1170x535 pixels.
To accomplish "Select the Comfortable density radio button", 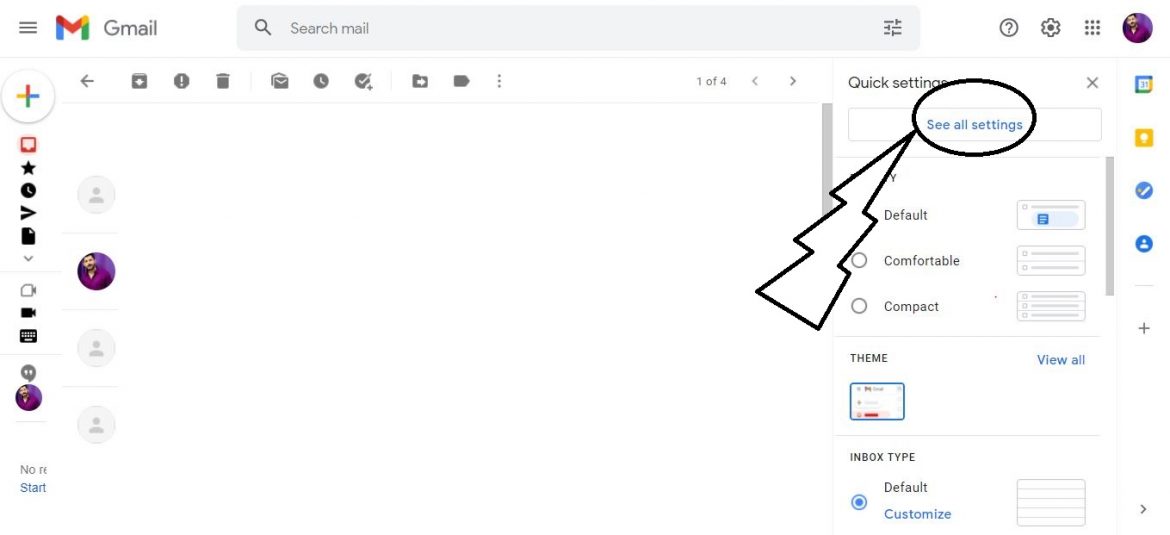I will pyautogui.click(x=859, y=260).
